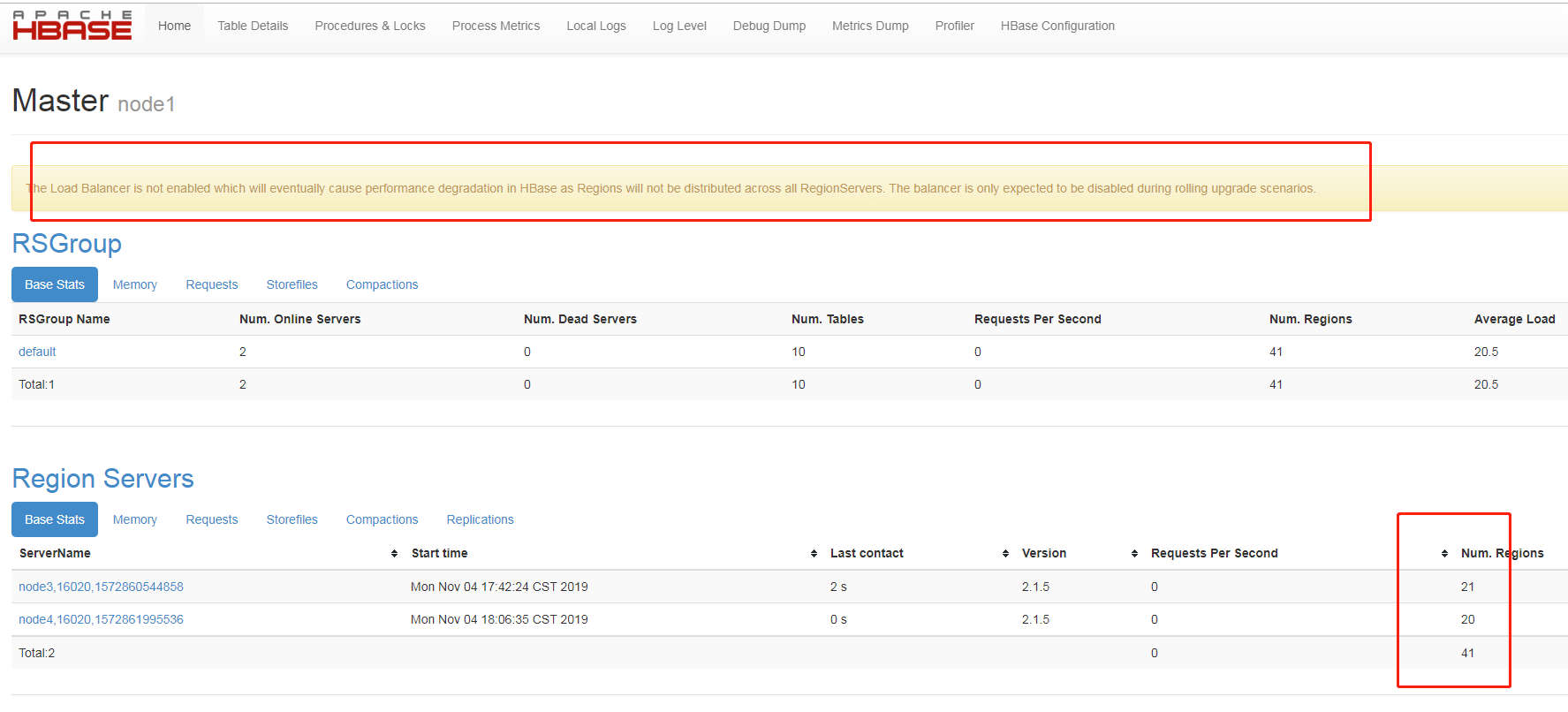This screenshot has width=1568, height=712.
Task: Switch to Region Servers Compactions tab
Action: point(382,519)
